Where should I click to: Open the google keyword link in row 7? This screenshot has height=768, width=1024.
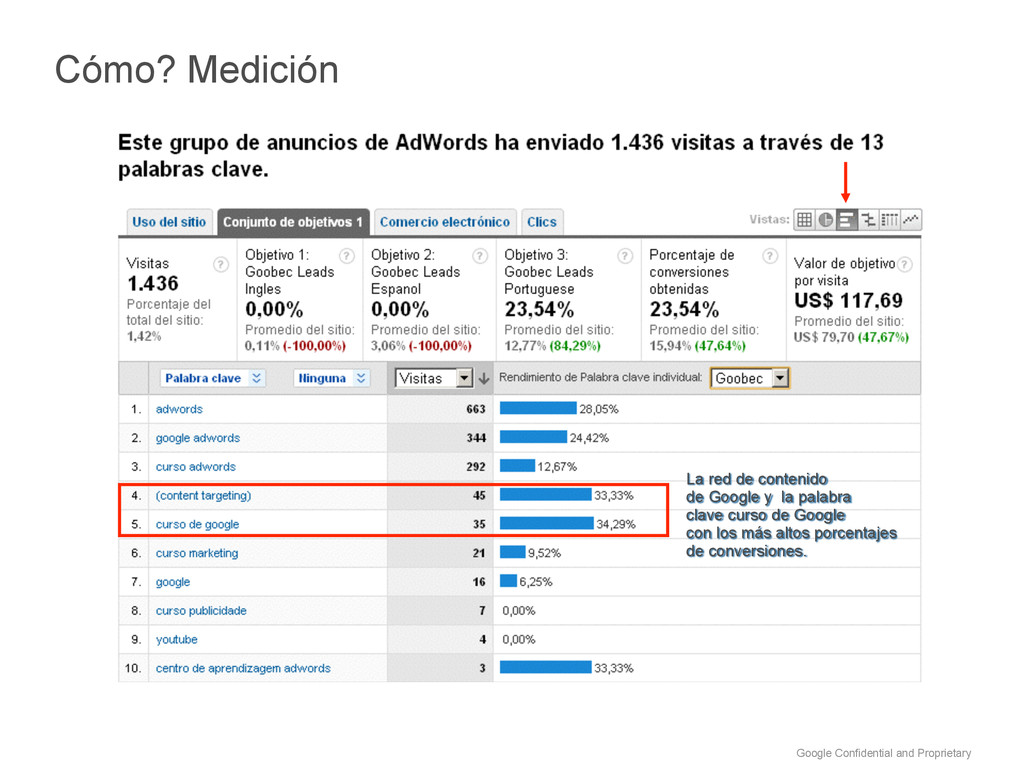tap(173, 582)
